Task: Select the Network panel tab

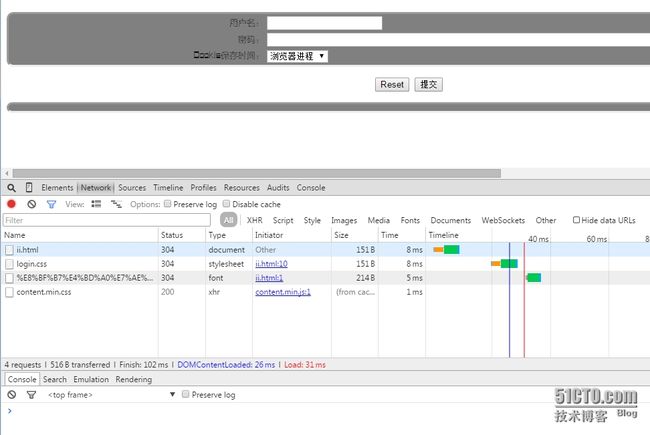Action: pos(96,188)
